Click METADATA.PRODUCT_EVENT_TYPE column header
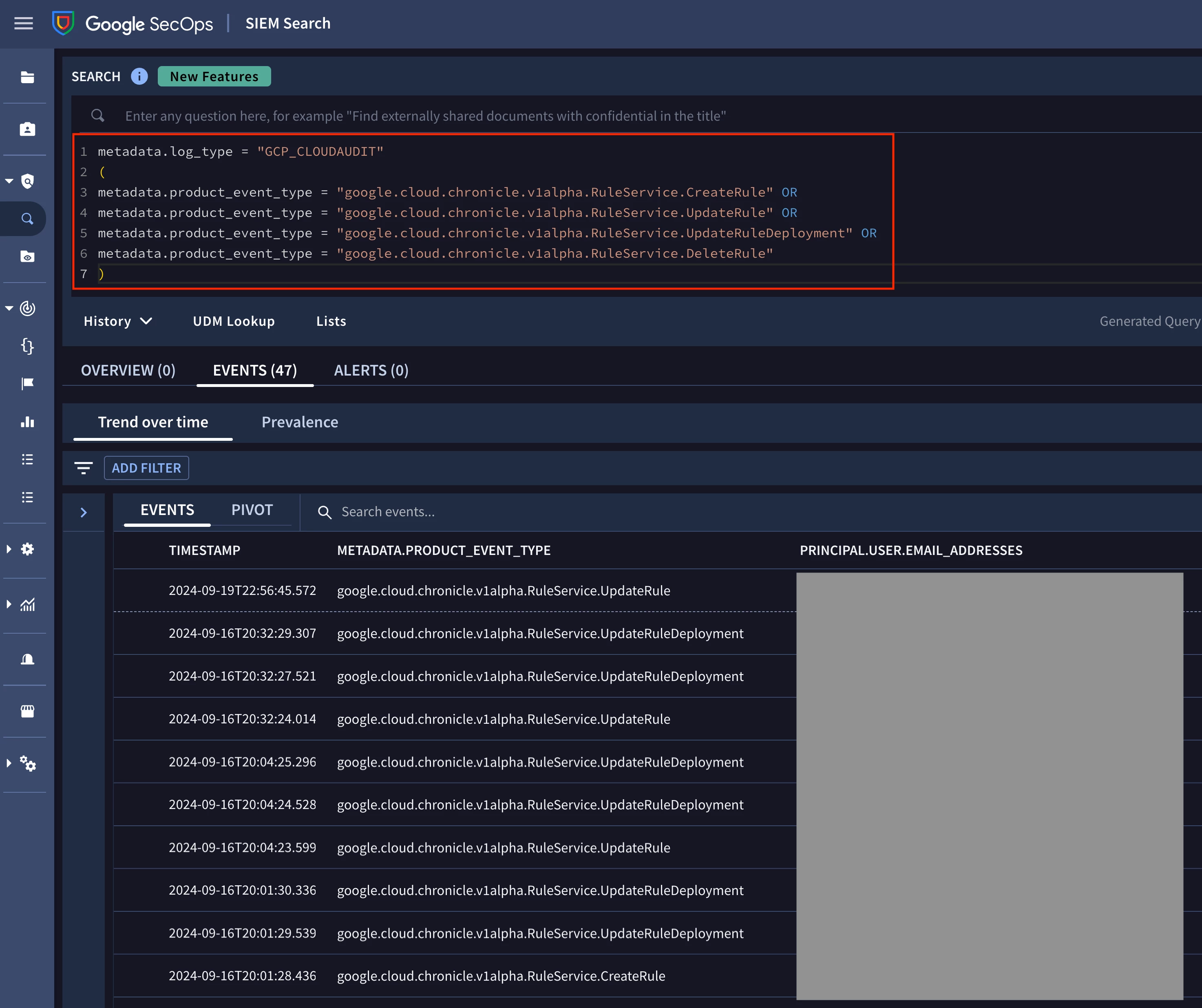Viewport: 1202px width, 1008px height. (x=444, y=550)
